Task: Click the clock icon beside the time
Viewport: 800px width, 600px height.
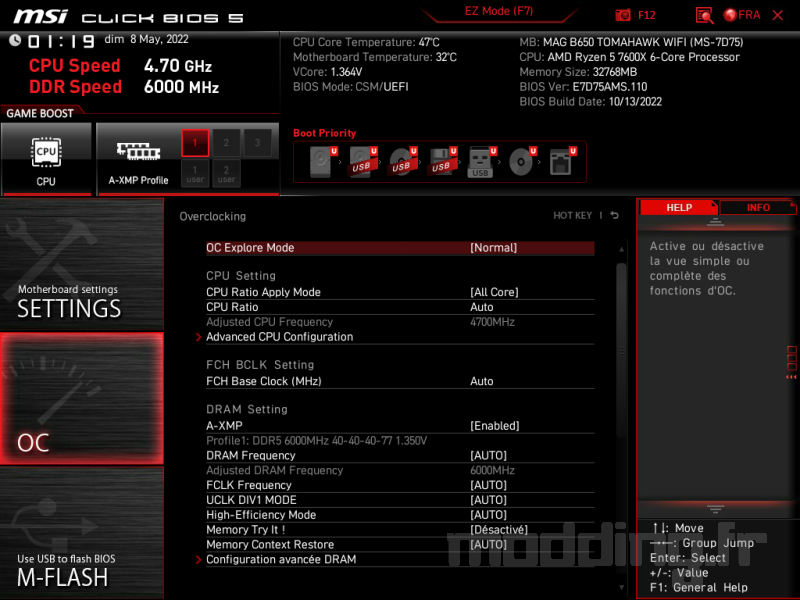Action: [15, 40]
